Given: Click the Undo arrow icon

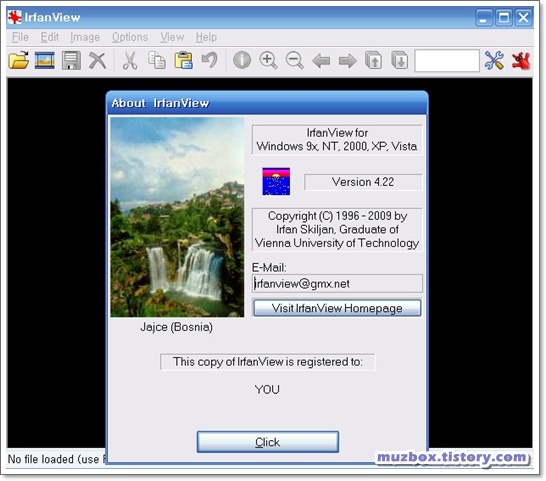Looking at the screenshot, I should pyautogui.click(x=210, y=60).
